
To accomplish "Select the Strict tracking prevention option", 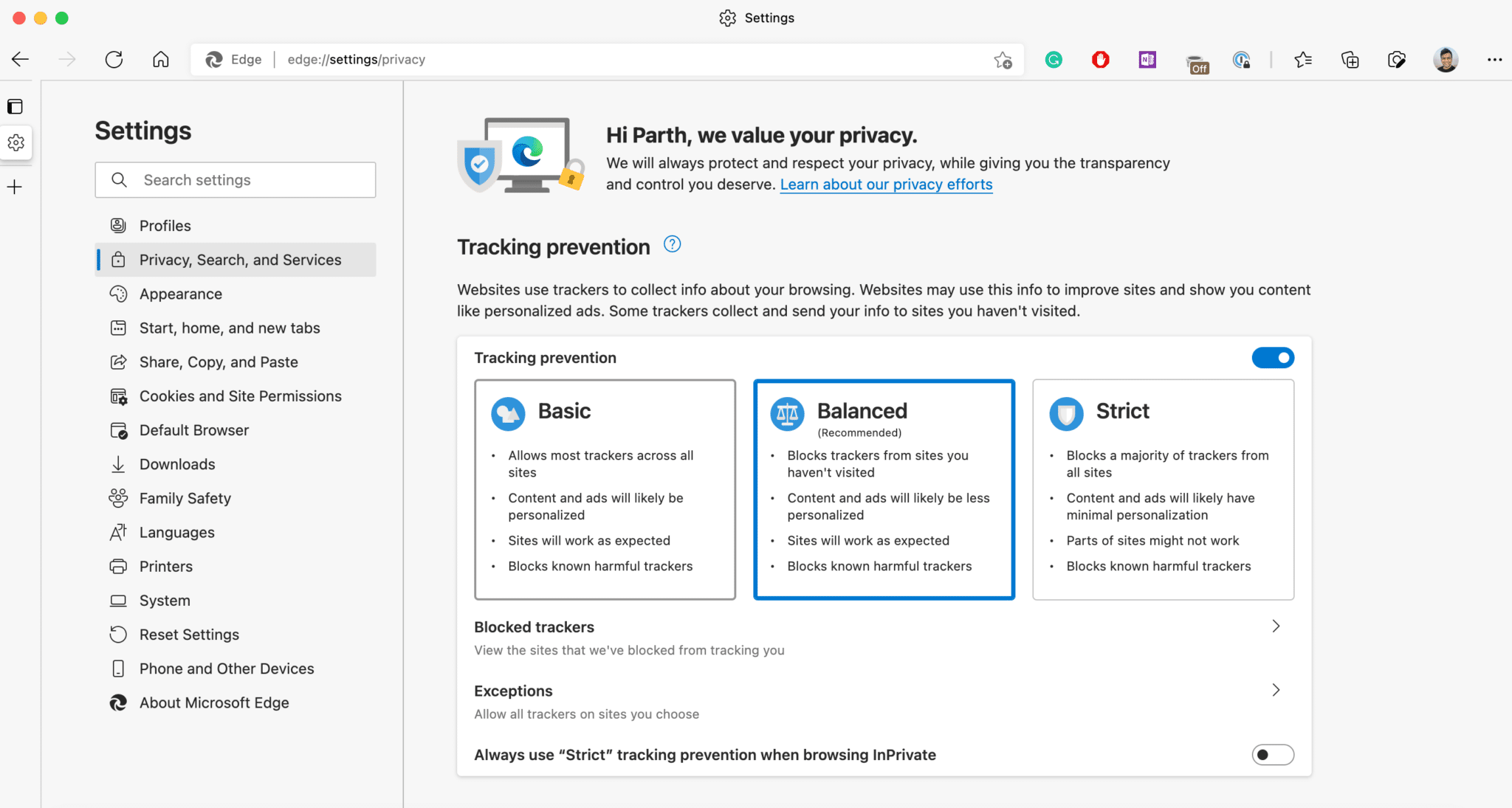I will (1163, 489).
